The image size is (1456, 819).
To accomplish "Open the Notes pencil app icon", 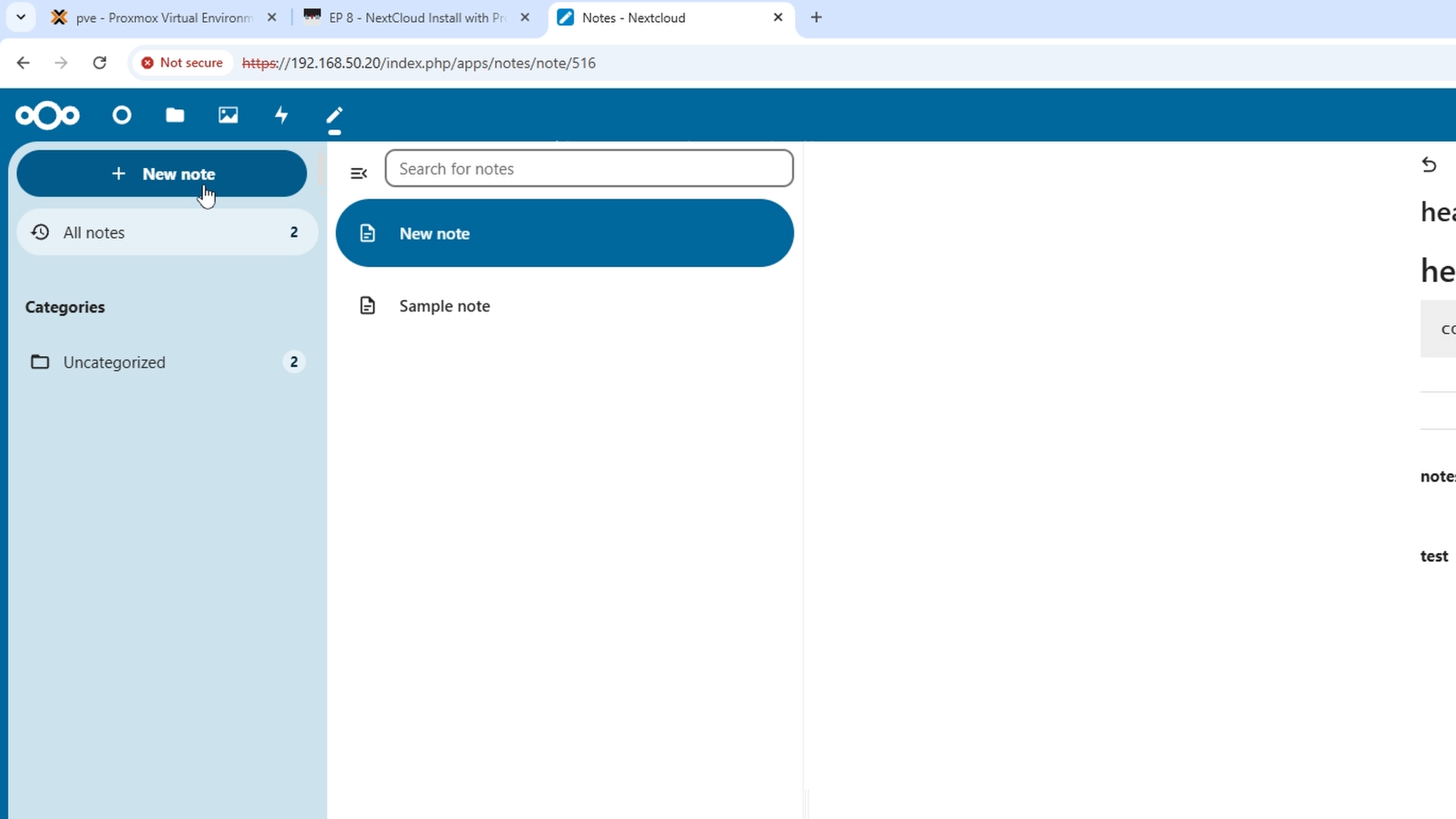I will 334,117.
